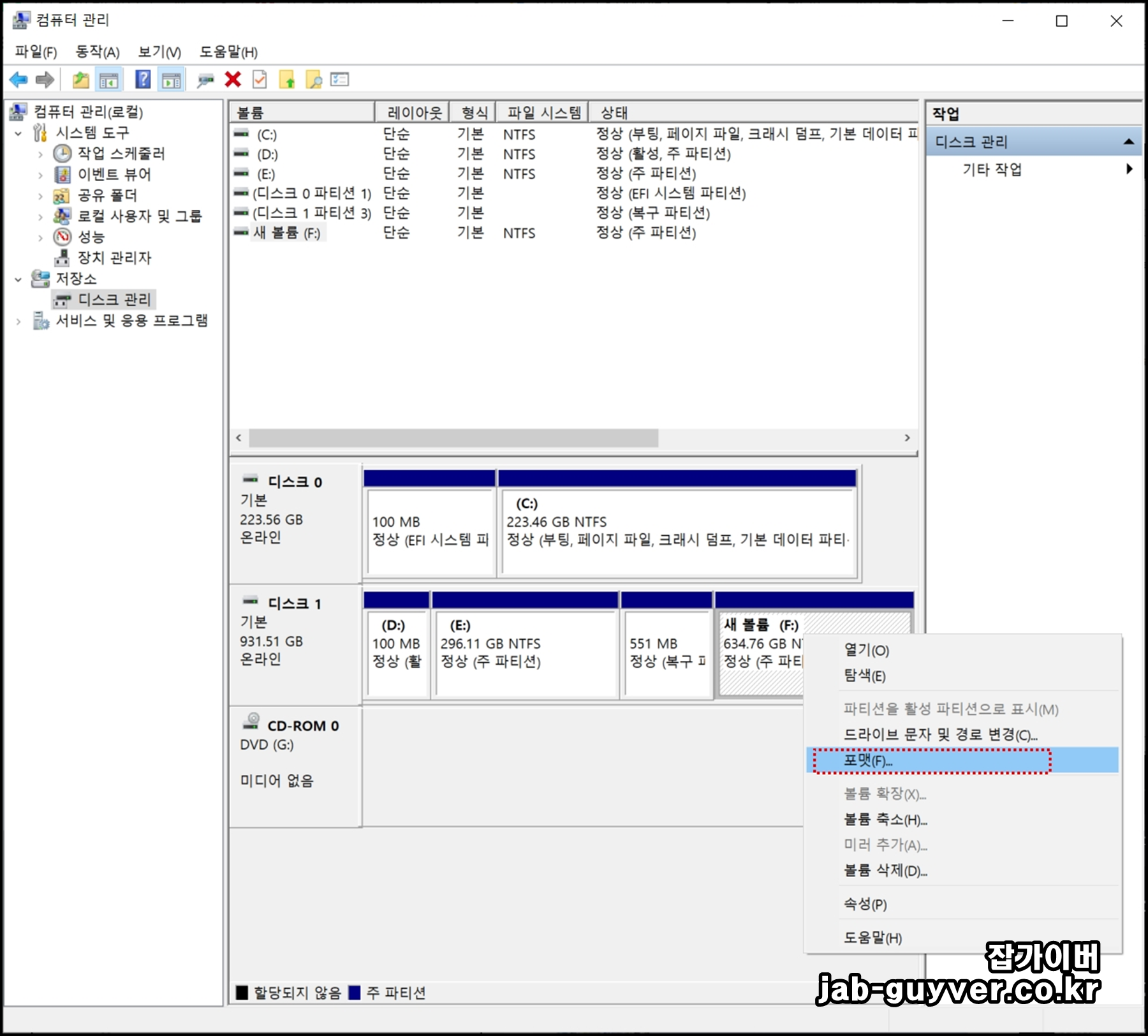
Task: Click the folder with magnifier toolbar icon
Action: [313, 80]
